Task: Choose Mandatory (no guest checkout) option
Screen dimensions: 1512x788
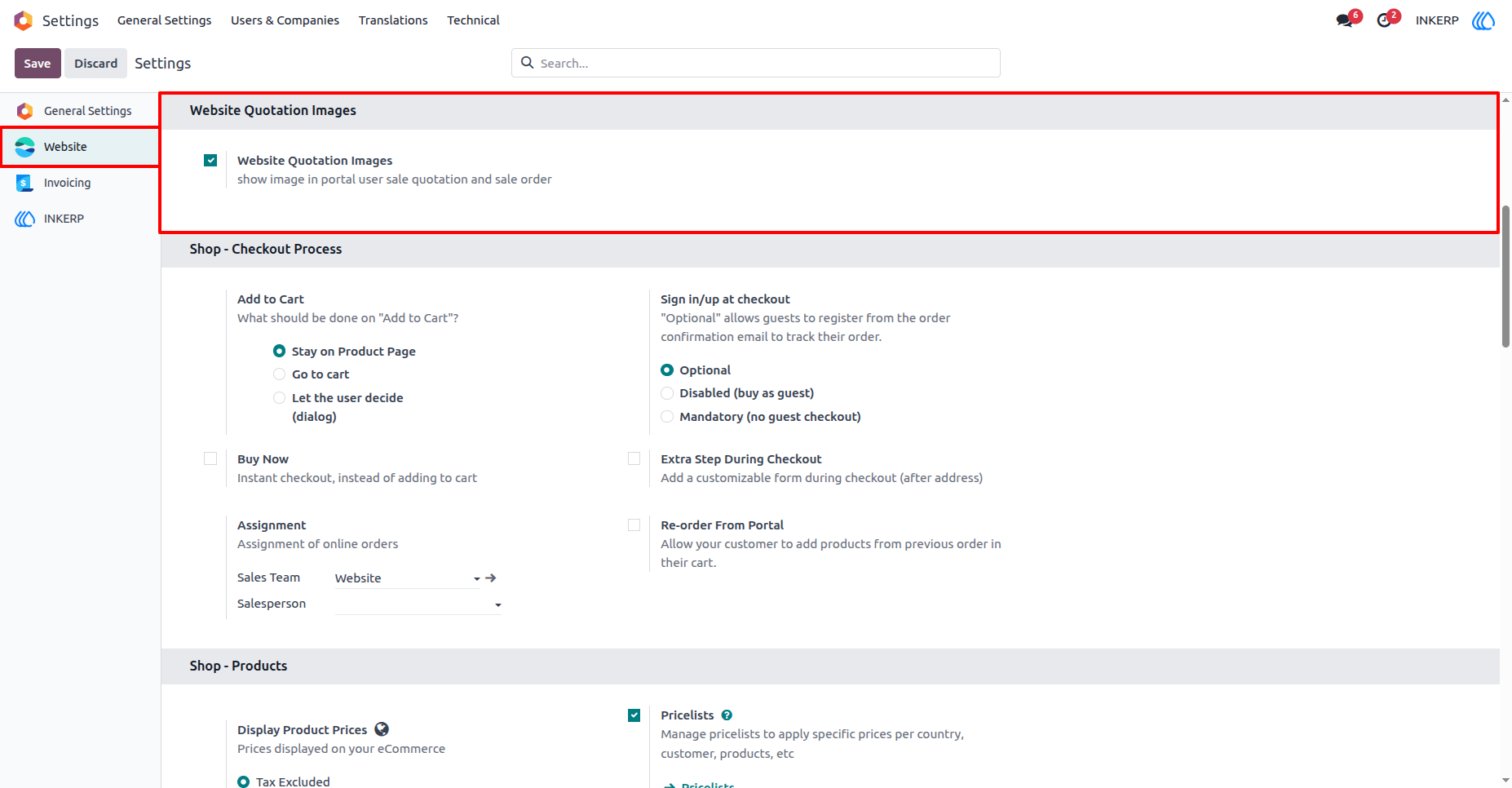Action: [667, 417]
